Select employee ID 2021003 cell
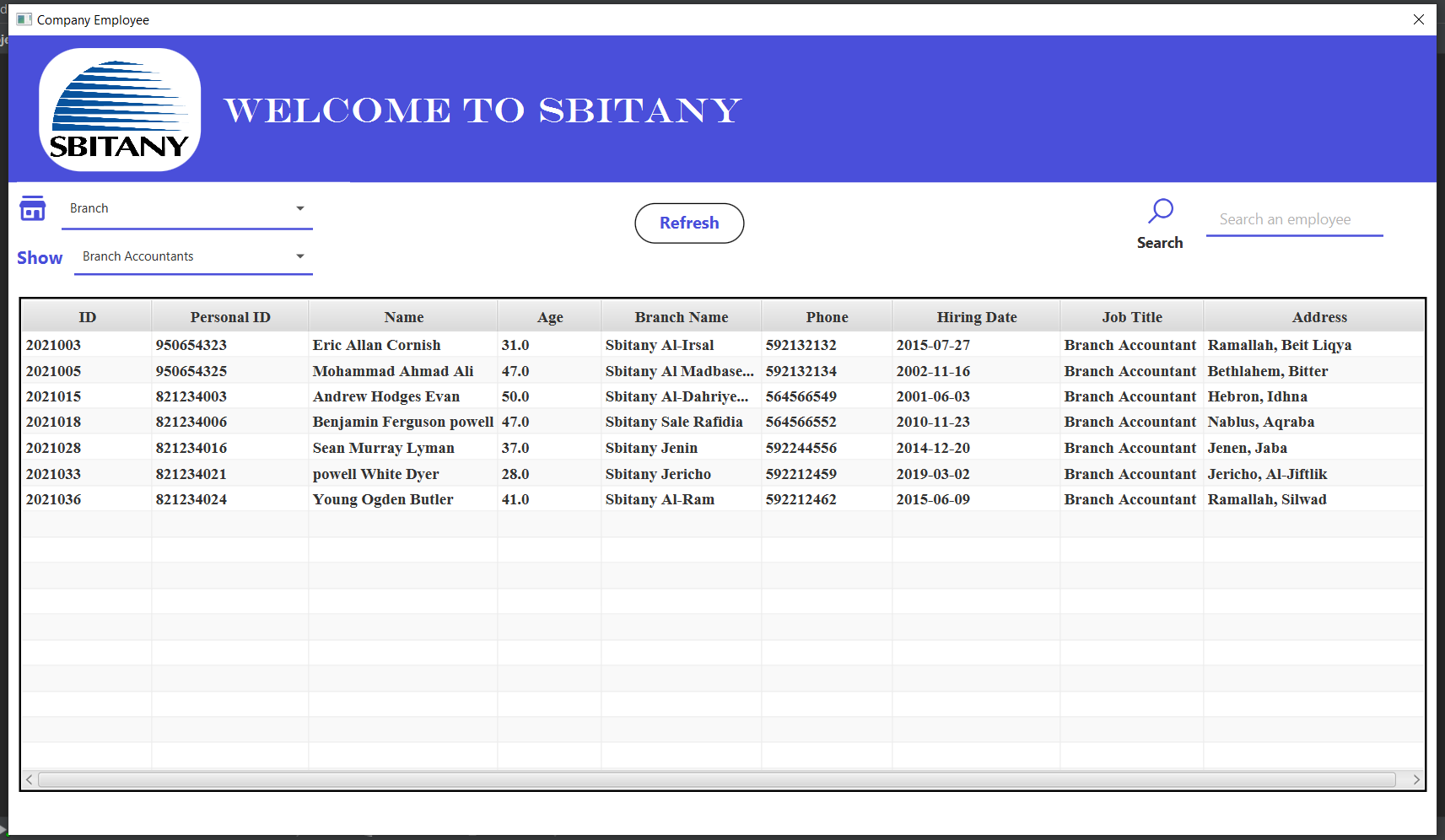 [x=87, y=345]
